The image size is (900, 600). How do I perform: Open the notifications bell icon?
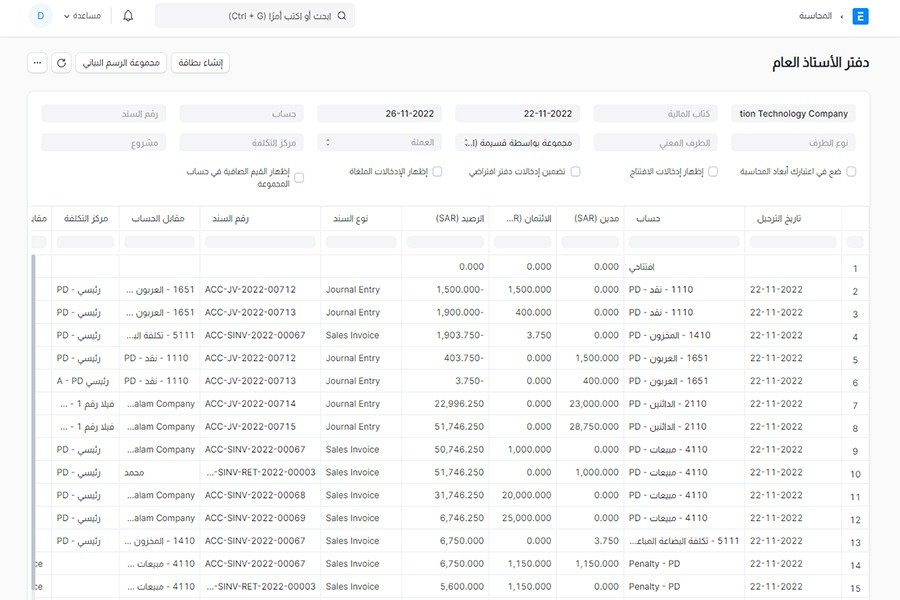pyautogui.click(x=128, y=16)
